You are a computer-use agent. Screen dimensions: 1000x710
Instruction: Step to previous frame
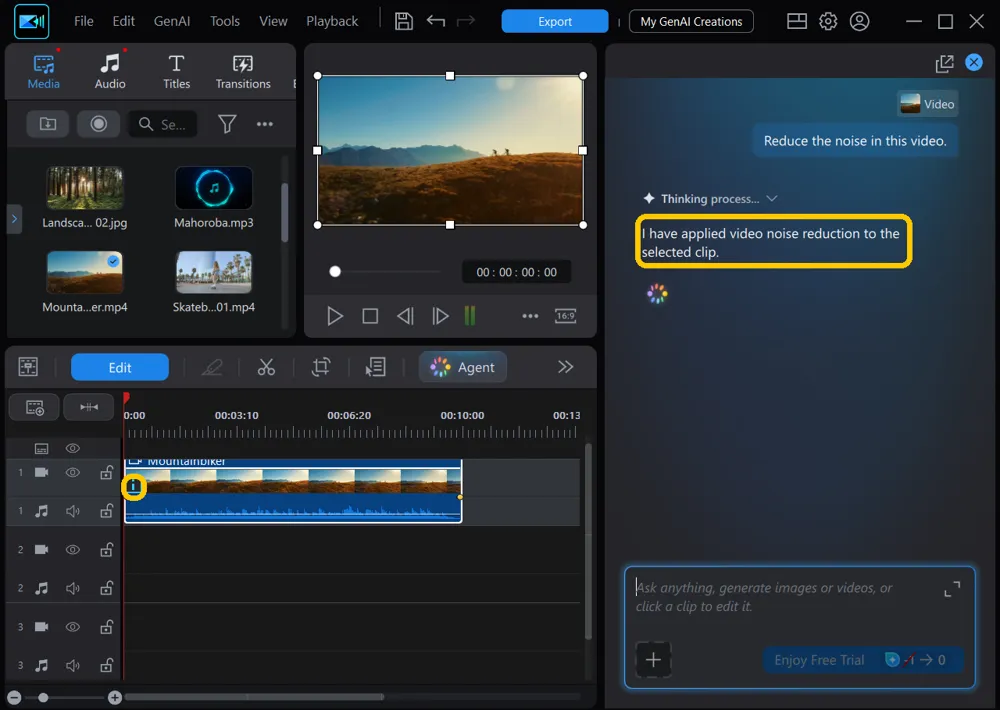pos(405,316)
